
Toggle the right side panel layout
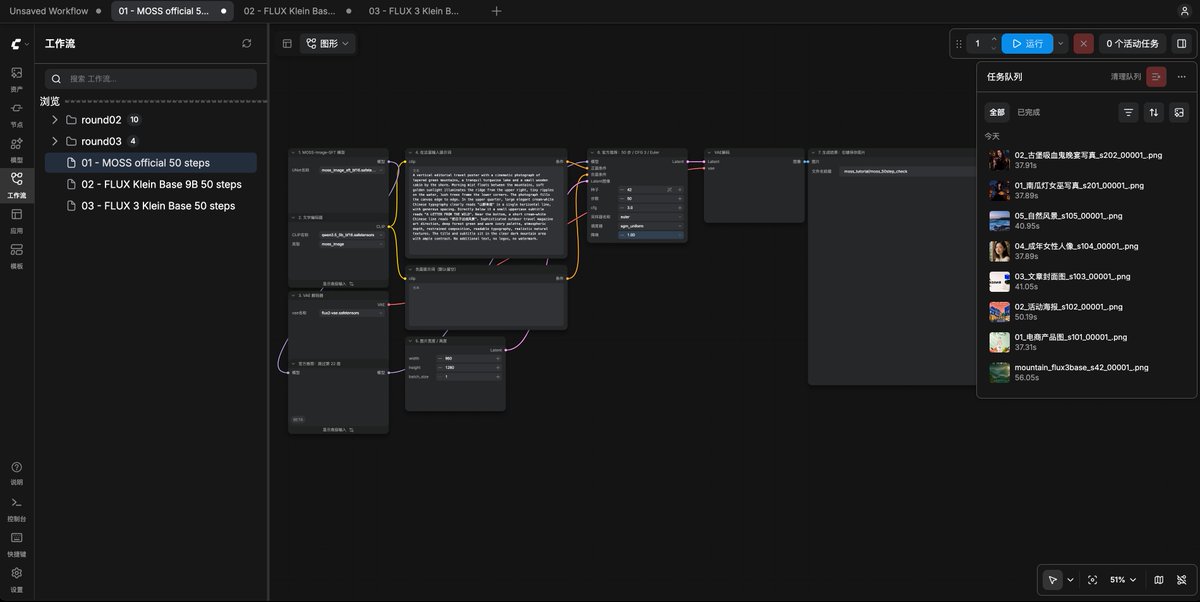click(1181, 44)
